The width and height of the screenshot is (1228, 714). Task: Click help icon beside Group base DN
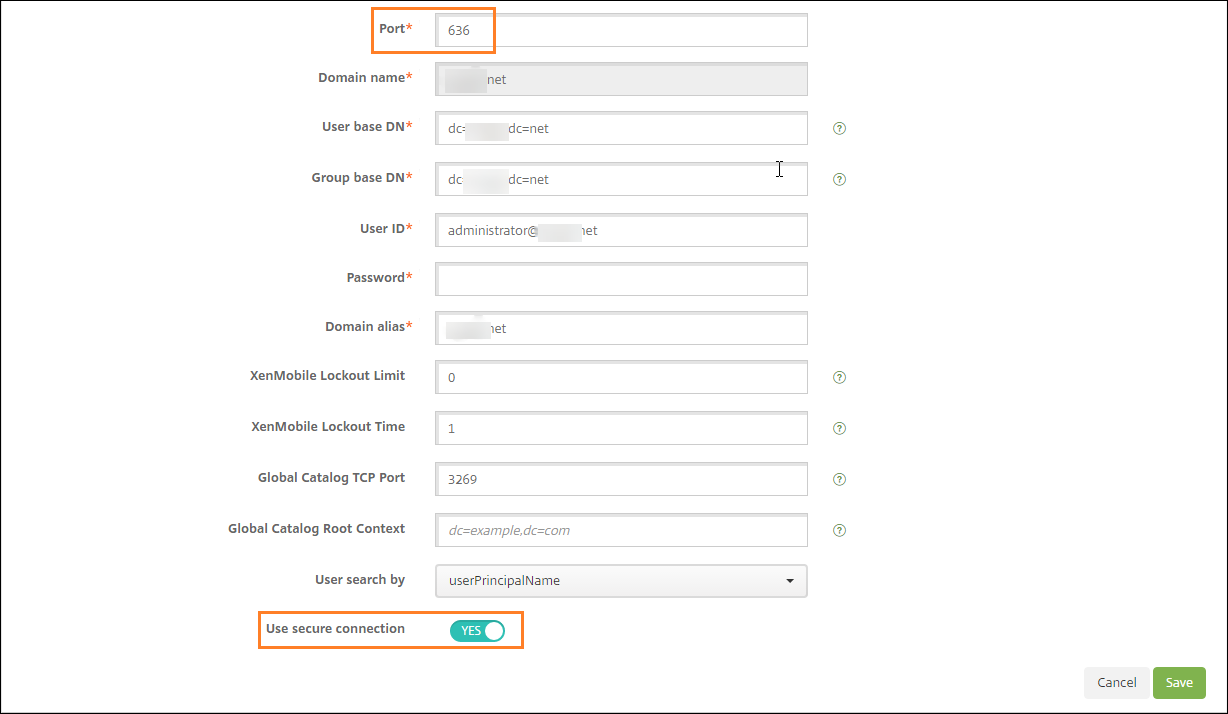click(x=840, y=180)
